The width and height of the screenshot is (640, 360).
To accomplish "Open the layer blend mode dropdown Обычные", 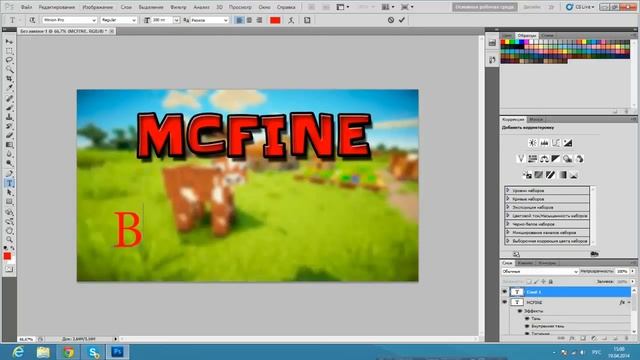I will pyautogui.click(x=540, y=271).
